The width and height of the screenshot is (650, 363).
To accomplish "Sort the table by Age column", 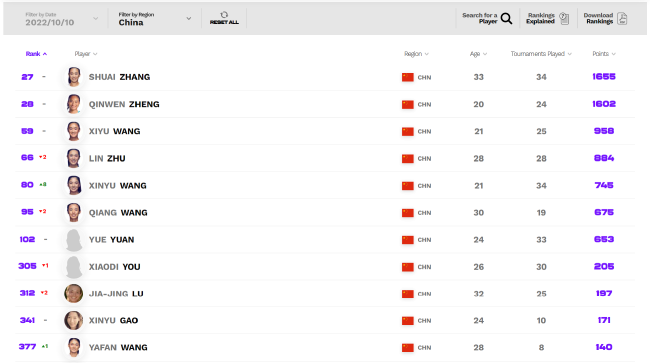I will [478, 54].
